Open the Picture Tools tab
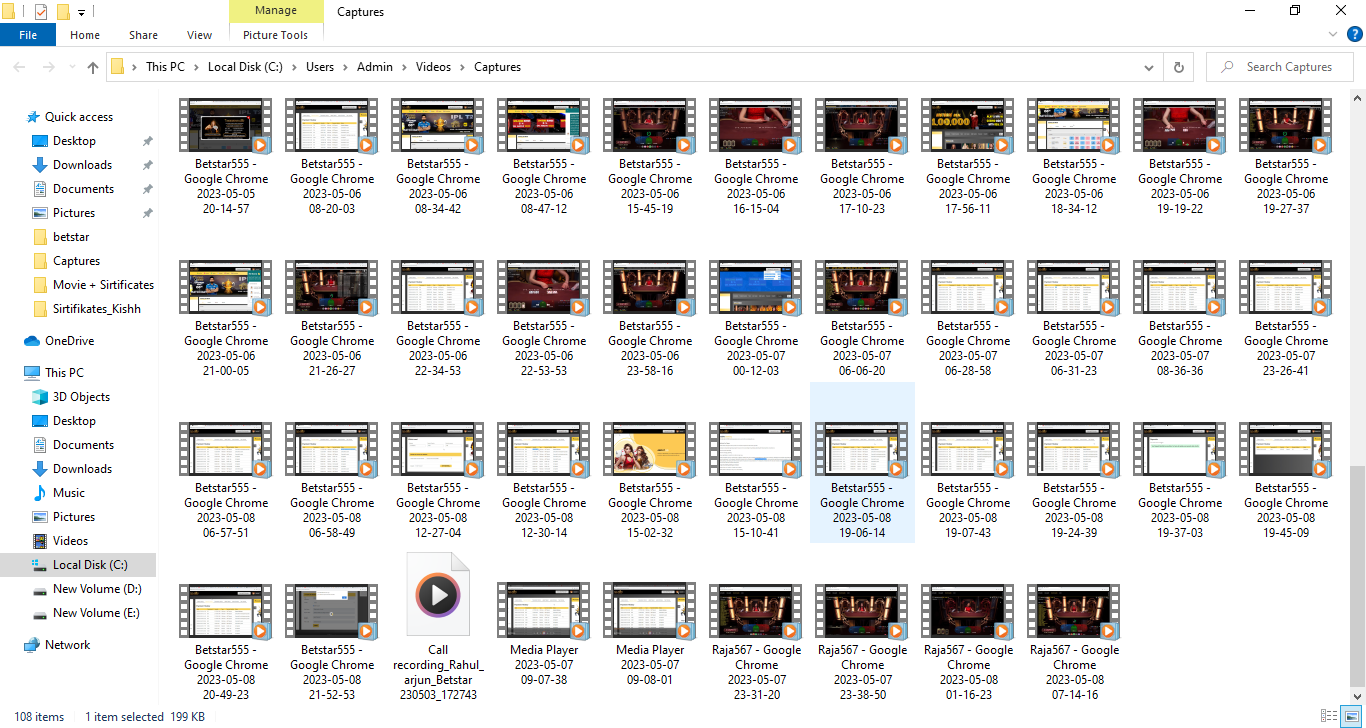1366x728 pixels. (x=275, y=35)
